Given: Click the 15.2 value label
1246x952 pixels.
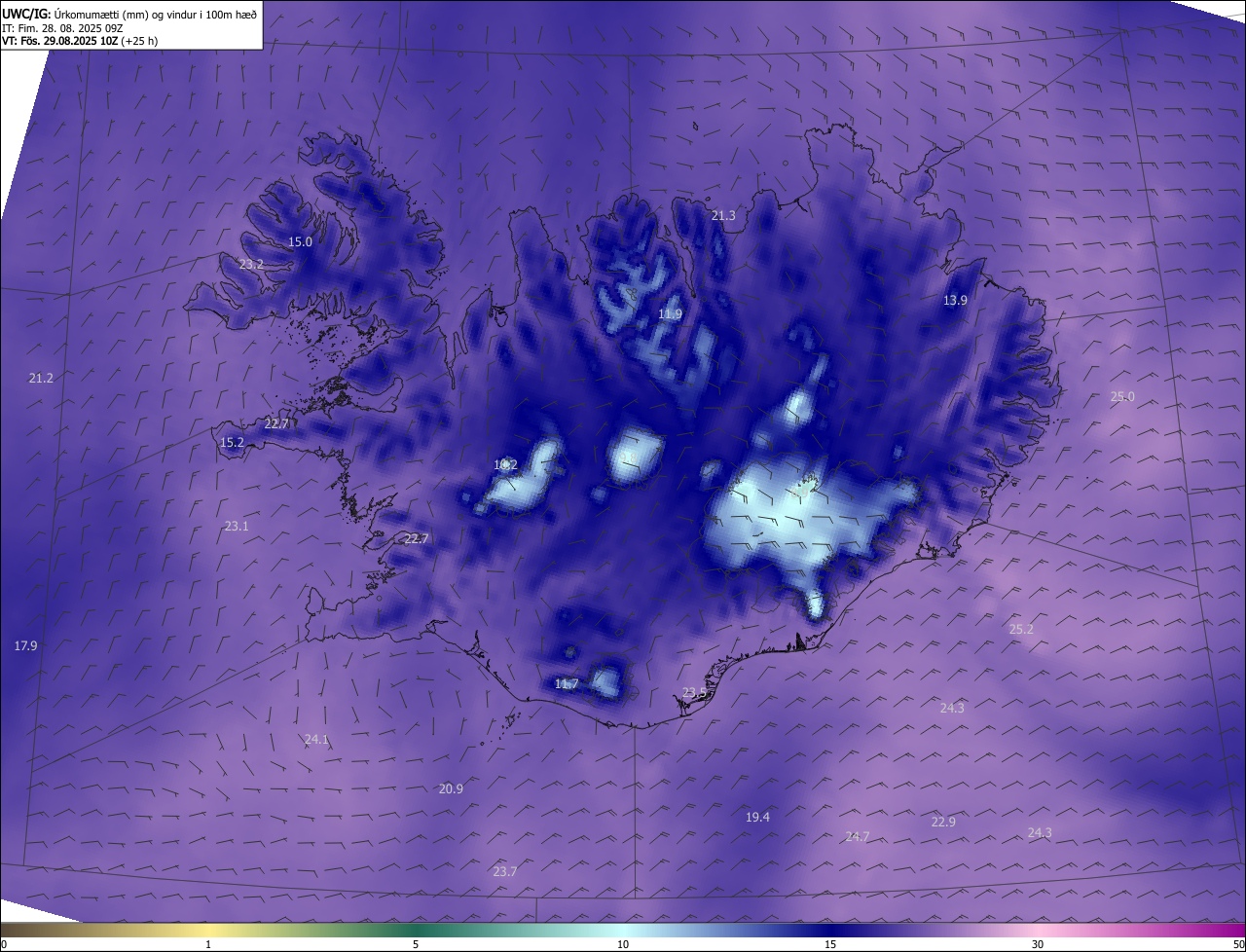Looking at the screenshot, I should click(x=232, y=443).
